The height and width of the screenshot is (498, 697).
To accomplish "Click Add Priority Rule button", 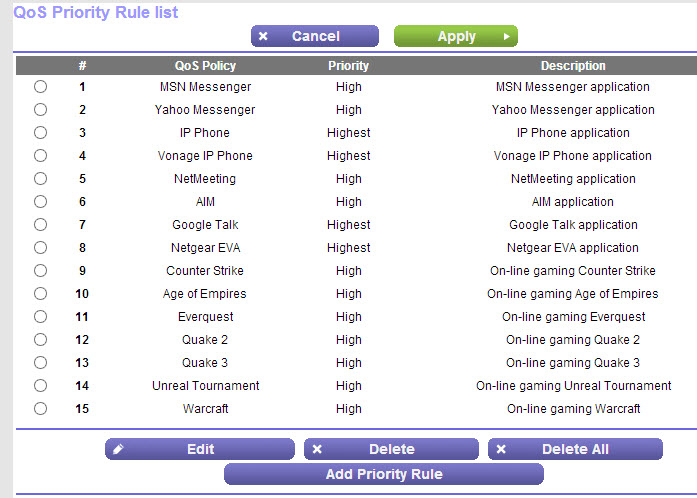I will pos(384,474).
